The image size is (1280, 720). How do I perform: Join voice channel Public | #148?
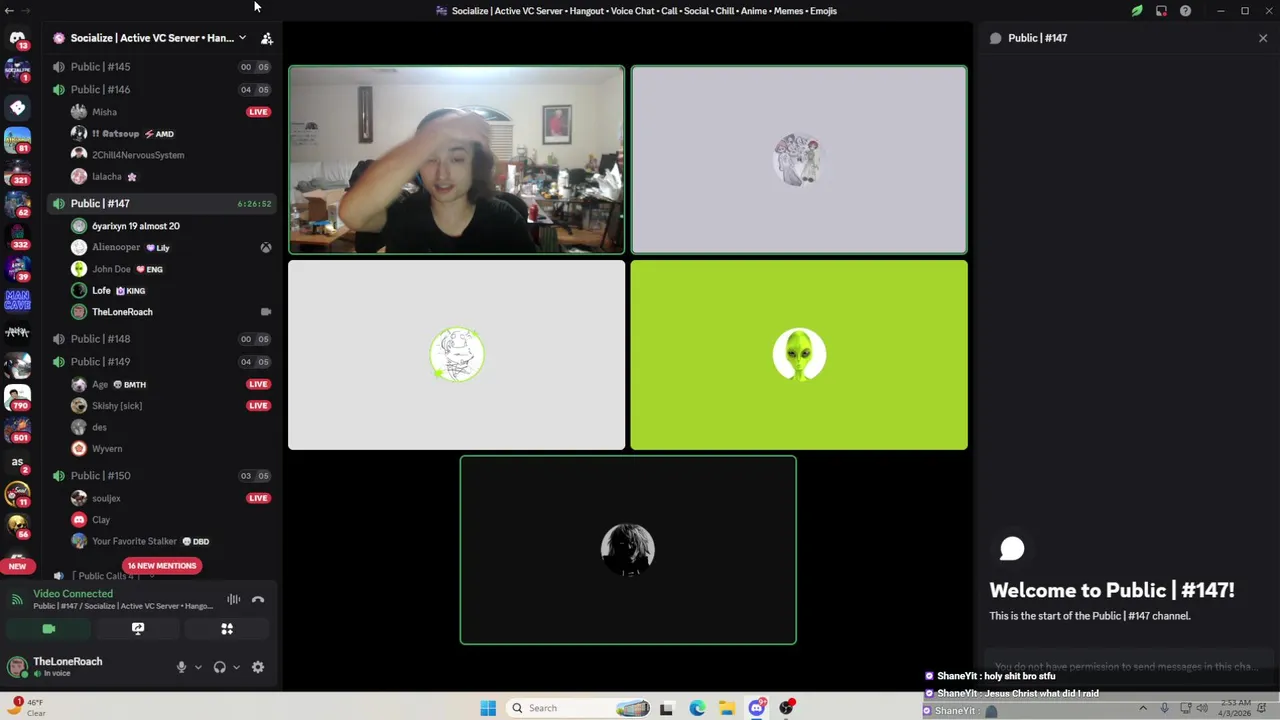coord(160,339)
